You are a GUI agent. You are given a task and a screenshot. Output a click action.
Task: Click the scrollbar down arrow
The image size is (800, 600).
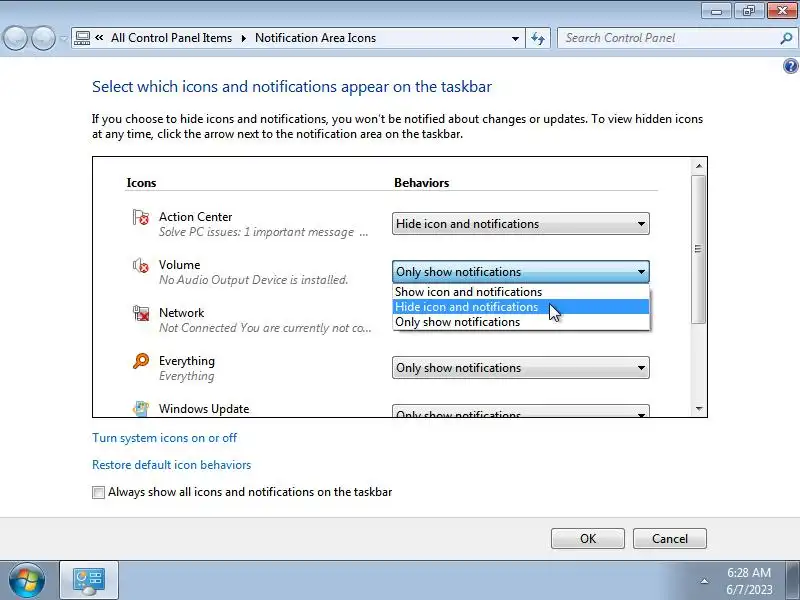[x=698, y=409]
